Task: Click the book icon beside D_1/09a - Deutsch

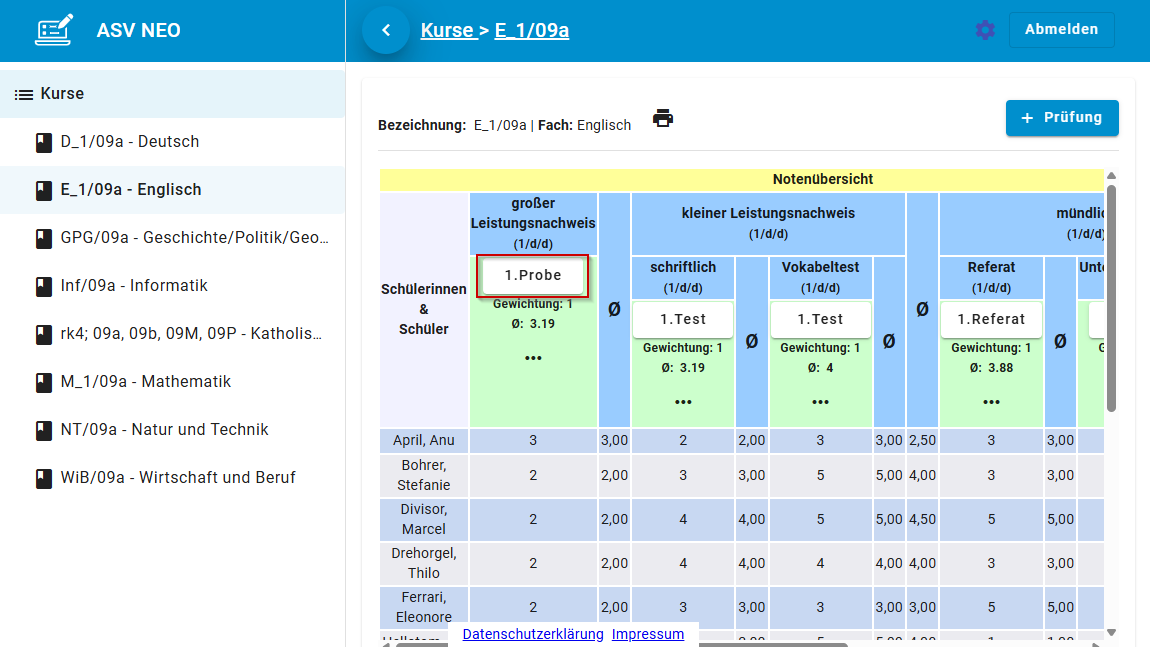Action: (43, 142)
